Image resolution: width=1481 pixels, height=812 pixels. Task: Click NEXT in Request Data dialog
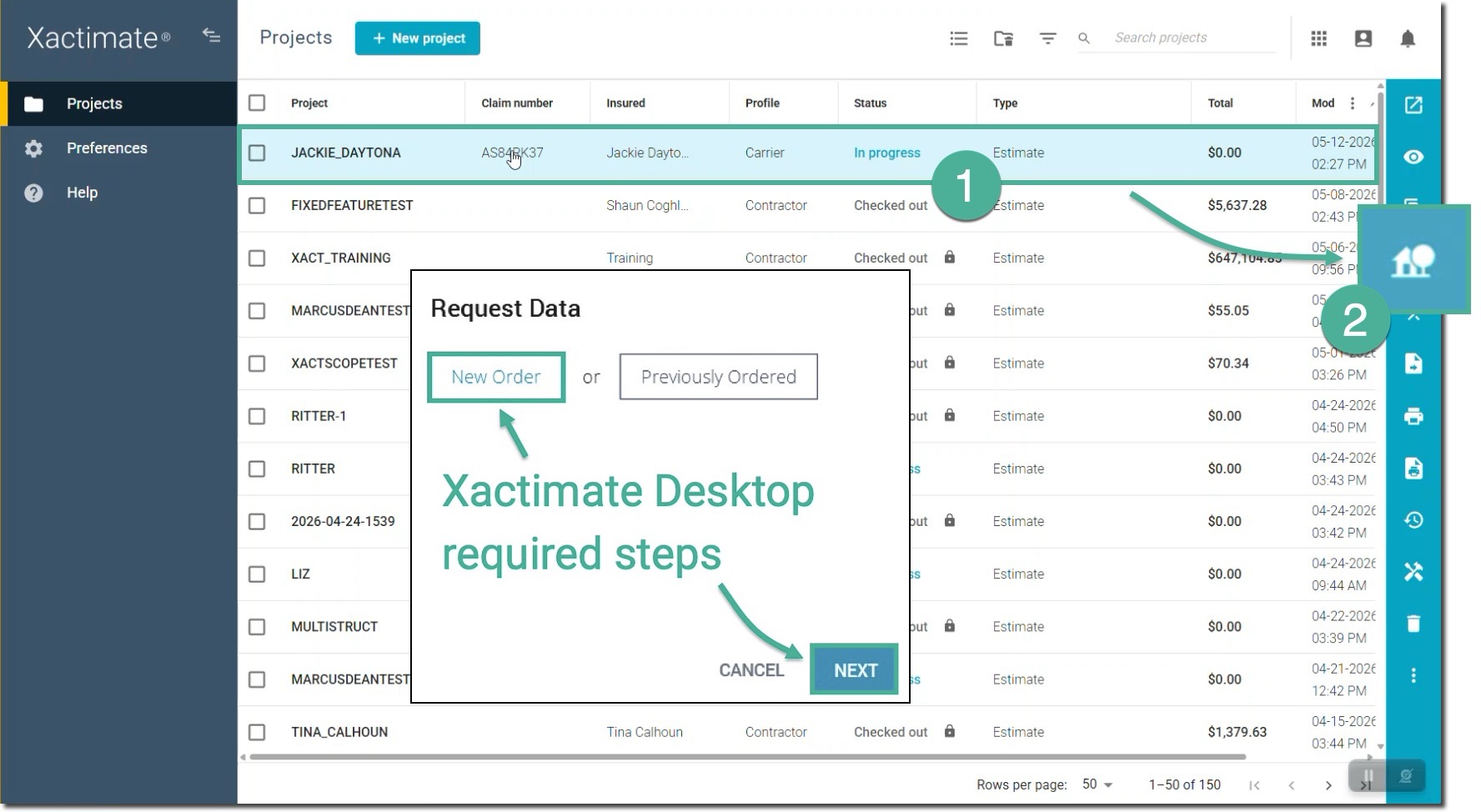(855, 670)
